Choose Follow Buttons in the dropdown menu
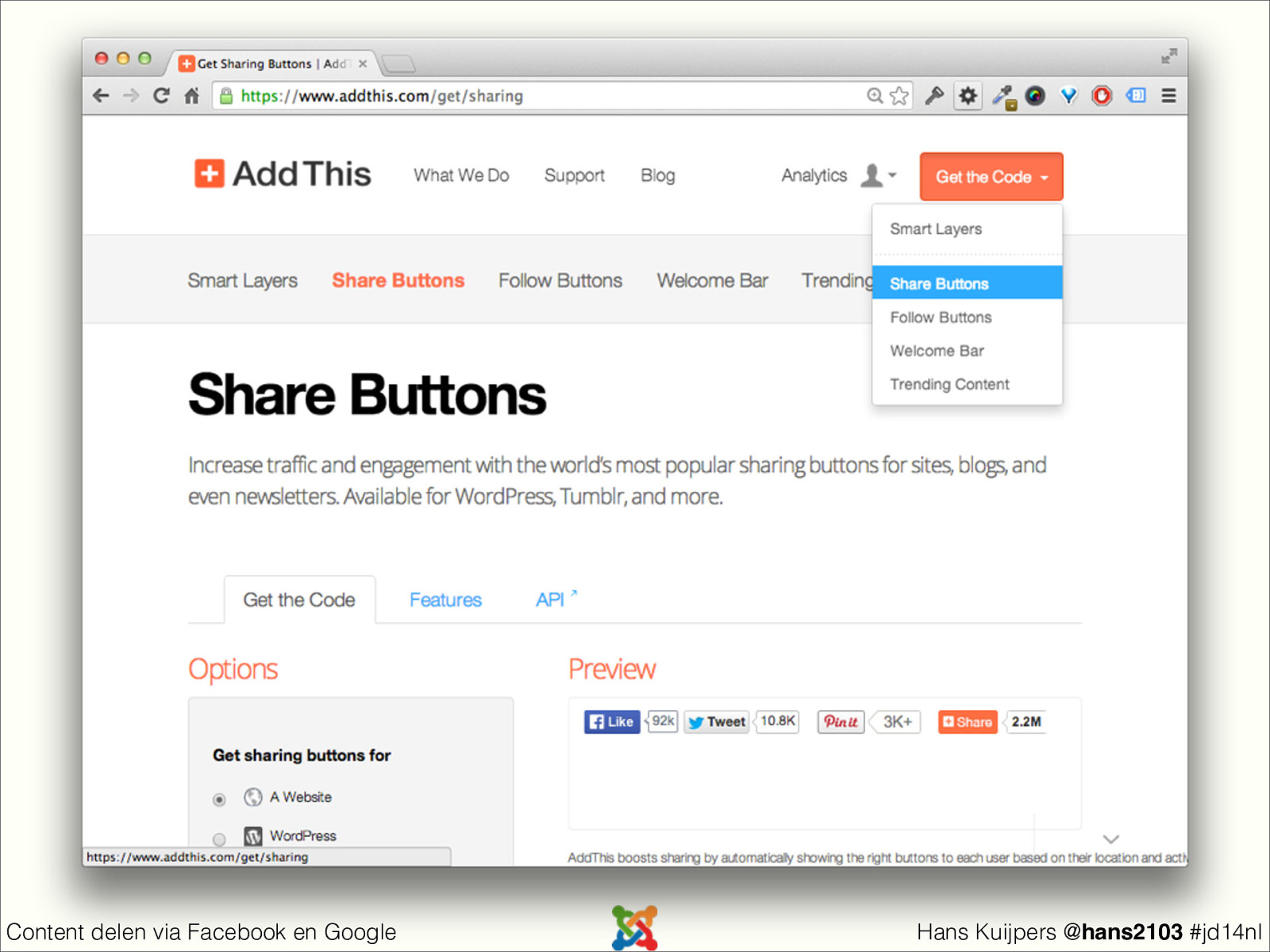 click(x=967, y=317)
